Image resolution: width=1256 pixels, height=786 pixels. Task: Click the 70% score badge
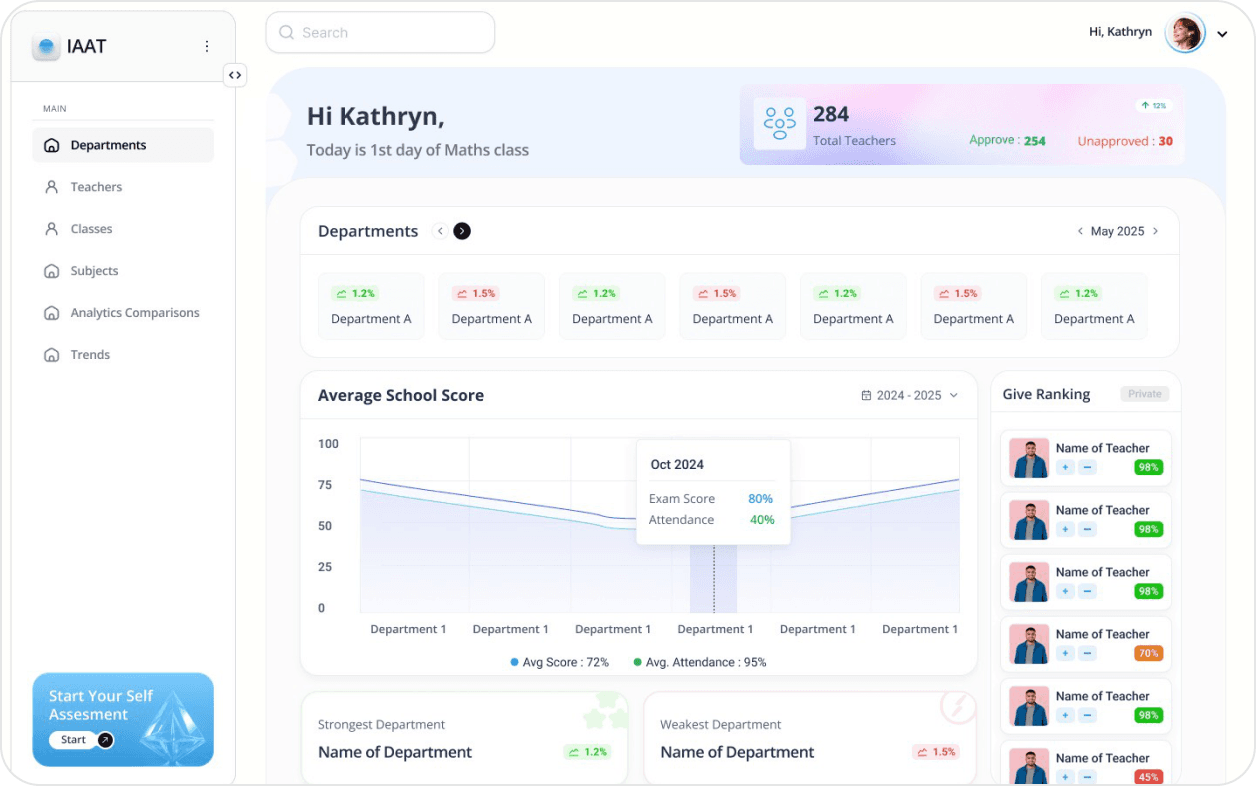(1148, 653)
